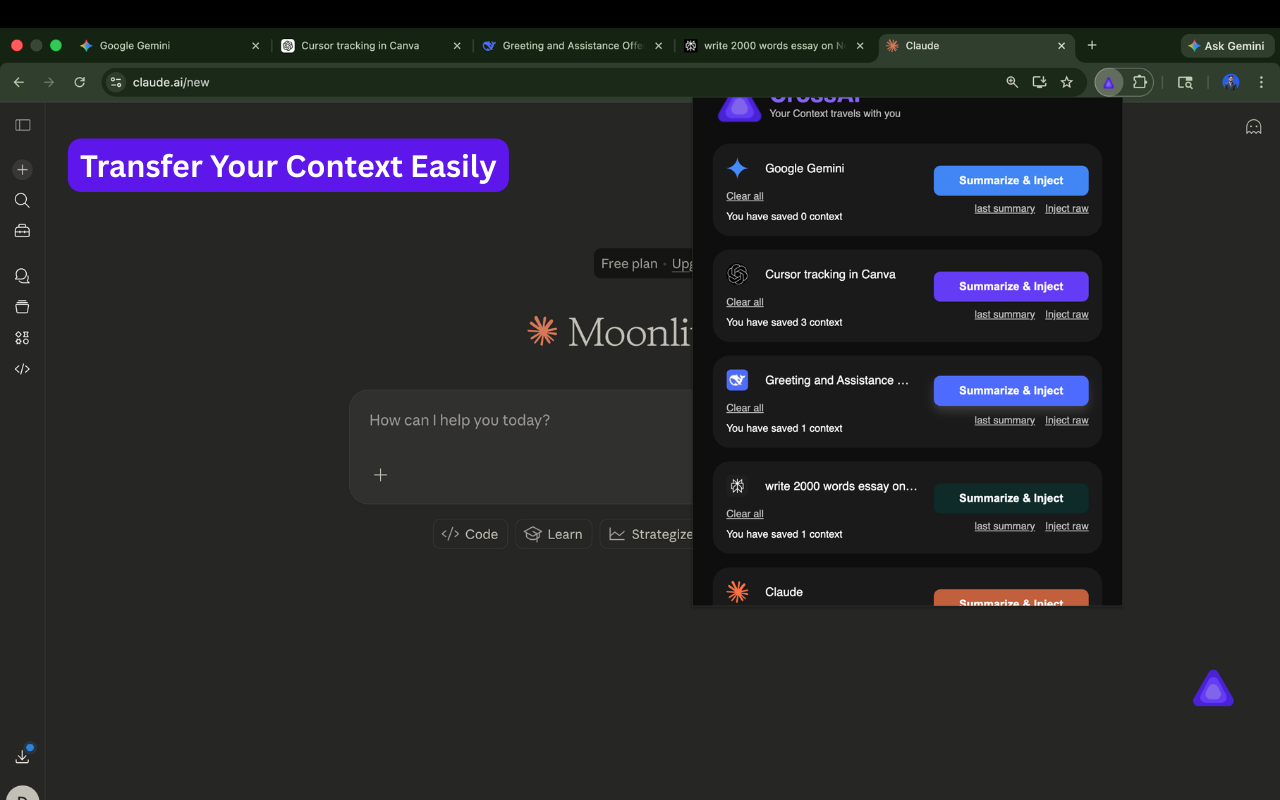Click Summarize & Inject for Greeting and Assistance

tap(1011, 391)
